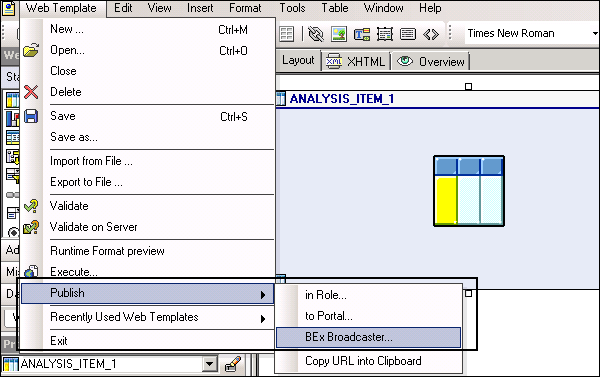This screenshot has height=377, width=600.
Task: Click the open folder icon
Action: tap(31, 50)
